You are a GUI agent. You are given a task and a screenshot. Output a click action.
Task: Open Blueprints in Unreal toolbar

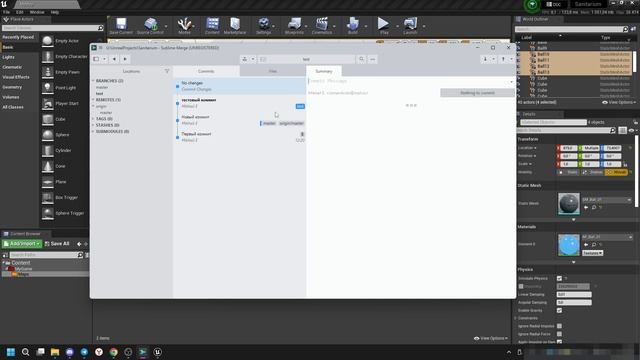pyautogui.click(x=294, y=26)
